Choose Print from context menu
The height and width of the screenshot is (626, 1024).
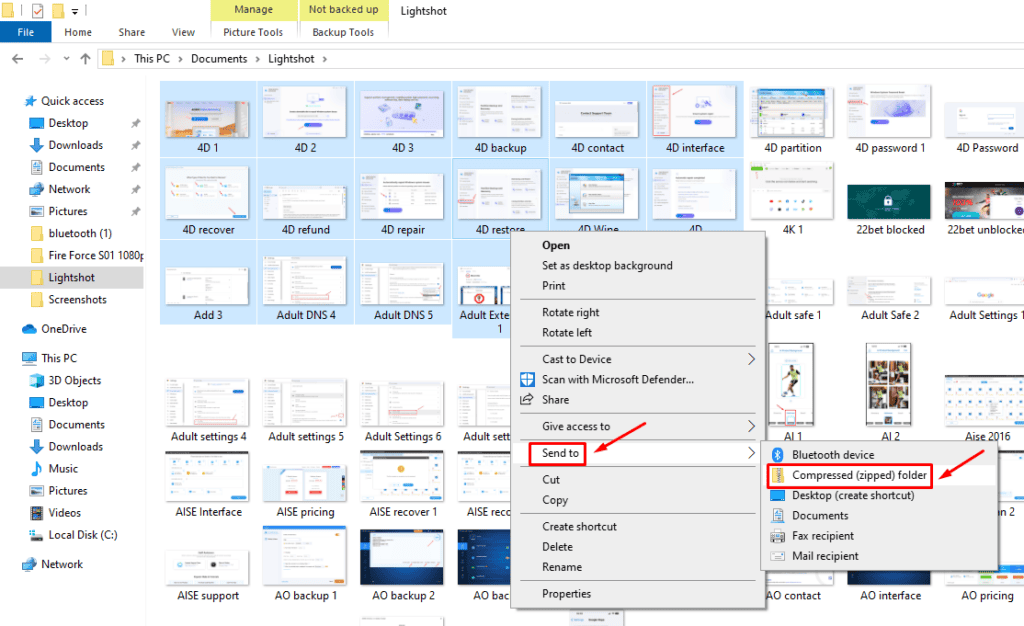click(x=553, y=286)
